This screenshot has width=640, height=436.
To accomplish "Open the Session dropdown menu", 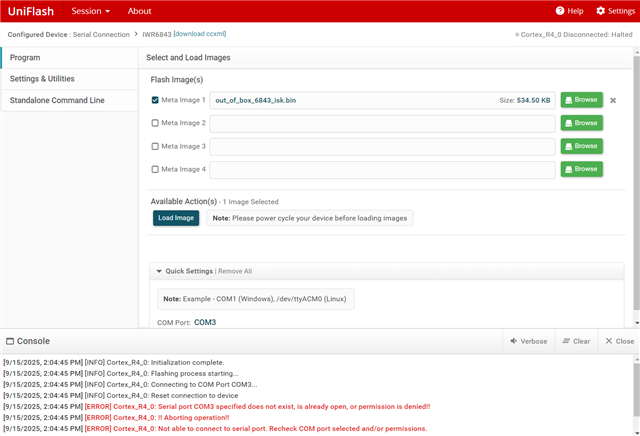I will pyautogui.click(x=91, y=11).
